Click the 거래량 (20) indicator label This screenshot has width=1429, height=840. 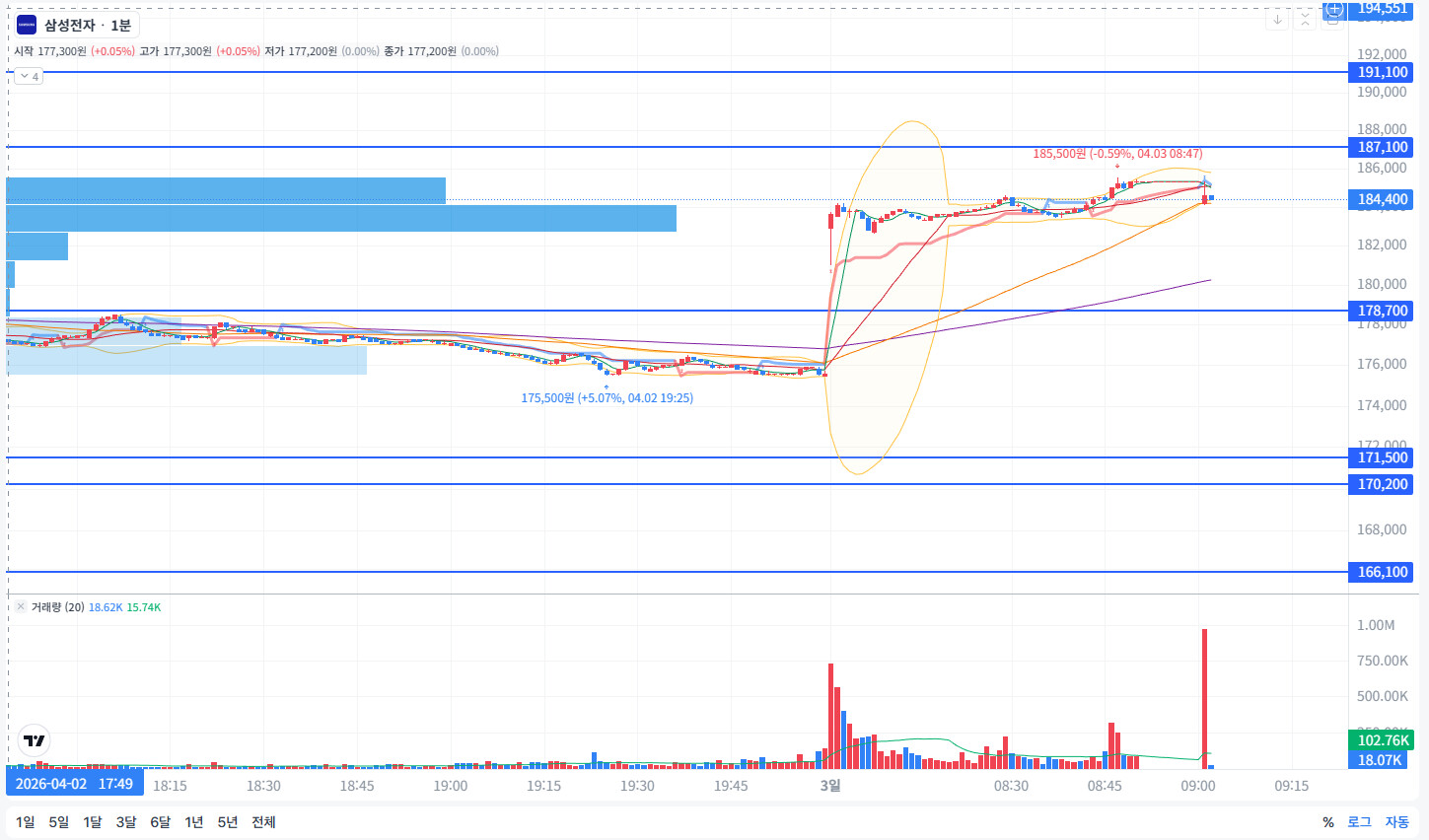[x=57, y=607]
